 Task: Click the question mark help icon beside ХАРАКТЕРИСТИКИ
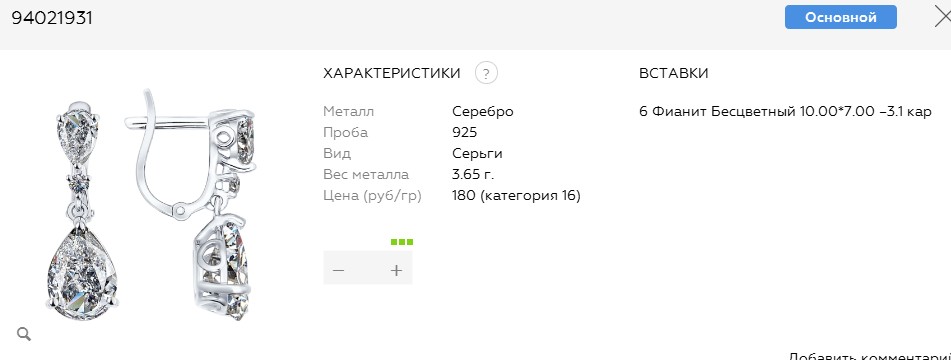point(486,73)
